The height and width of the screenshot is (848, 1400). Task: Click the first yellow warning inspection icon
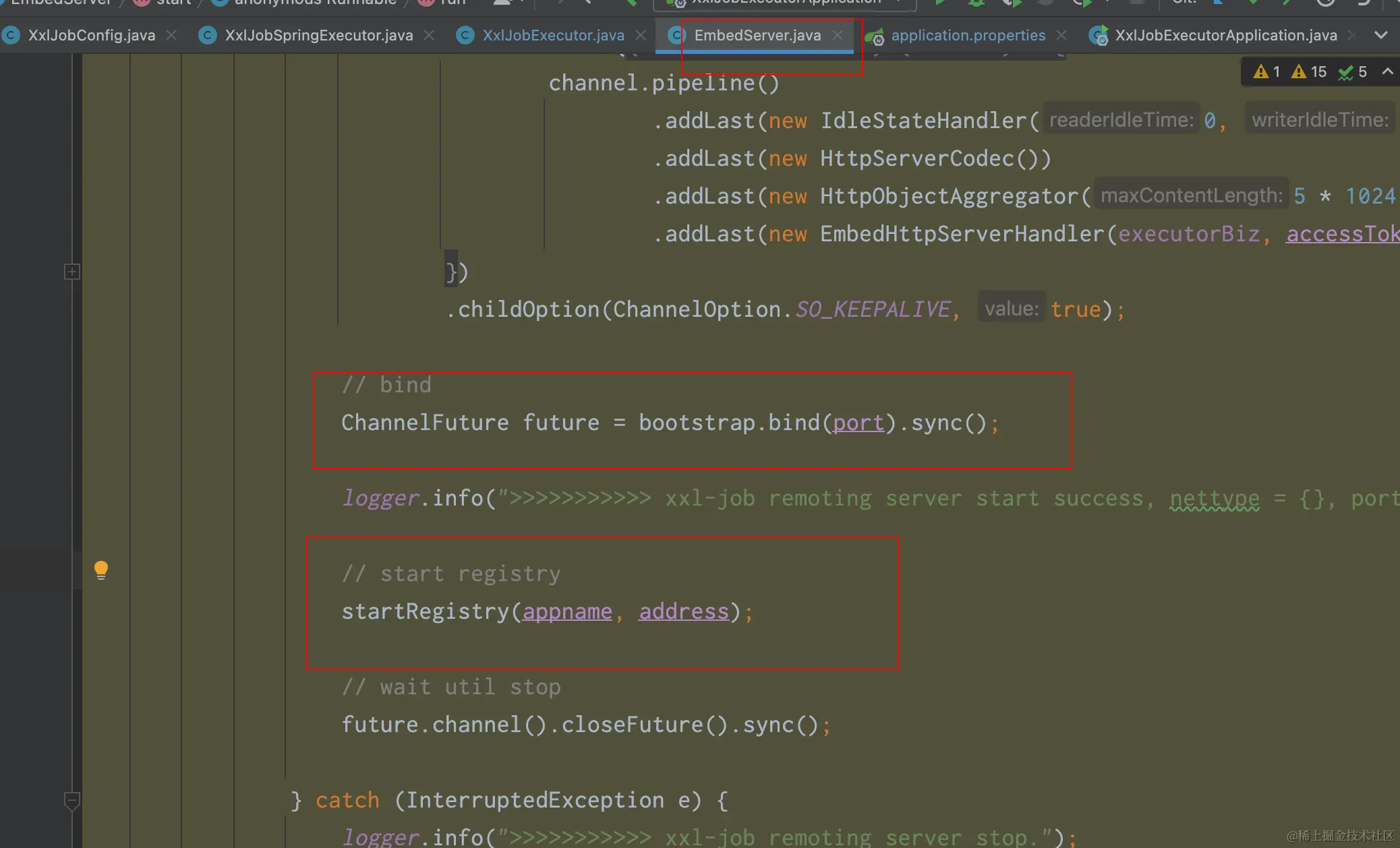1260,71
